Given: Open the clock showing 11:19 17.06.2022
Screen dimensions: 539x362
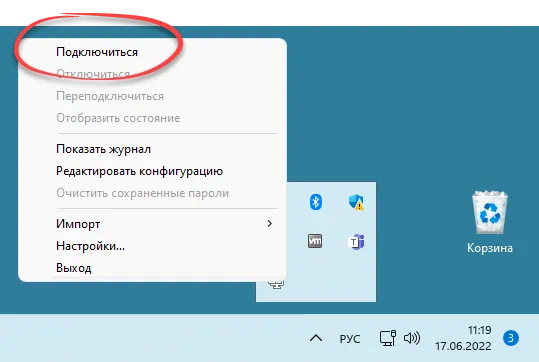Looking at the screenshot, I should 463,338.
